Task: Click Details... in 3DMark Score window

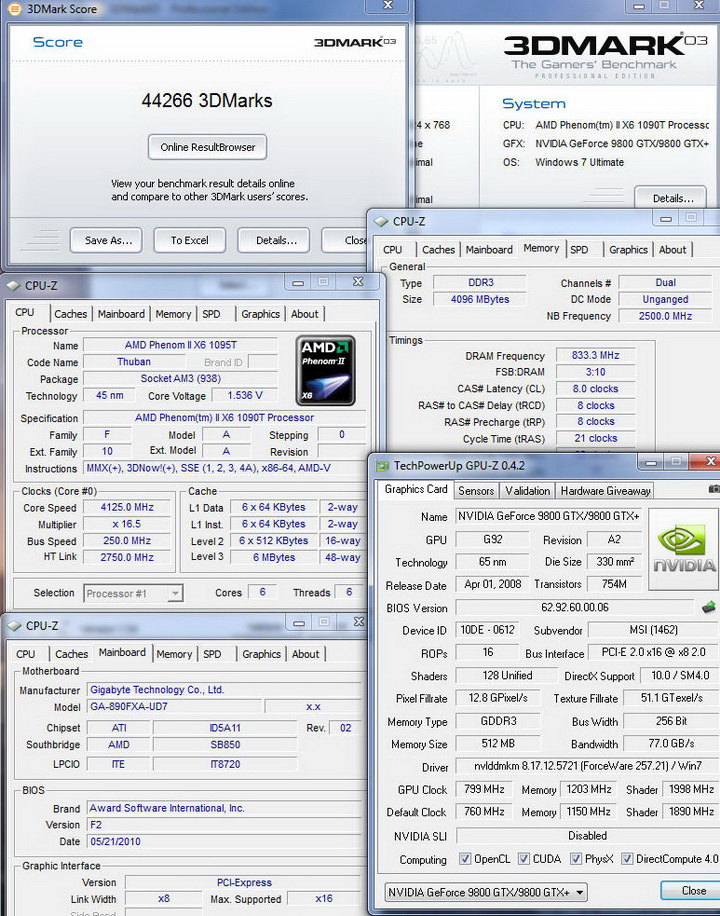Action: coord(274,240)
